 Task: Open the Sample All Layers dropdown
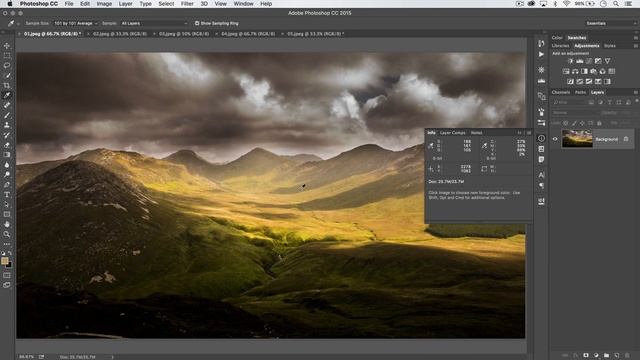pyautogui.click(x=154, y=23)
